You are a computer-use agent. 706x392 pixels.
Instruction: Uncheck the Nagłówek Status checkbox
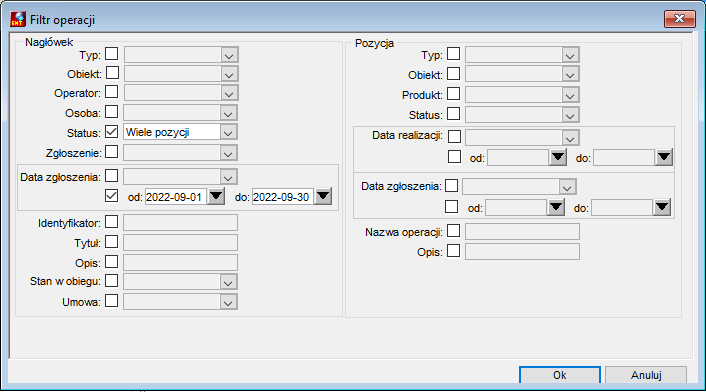[112, 132]
